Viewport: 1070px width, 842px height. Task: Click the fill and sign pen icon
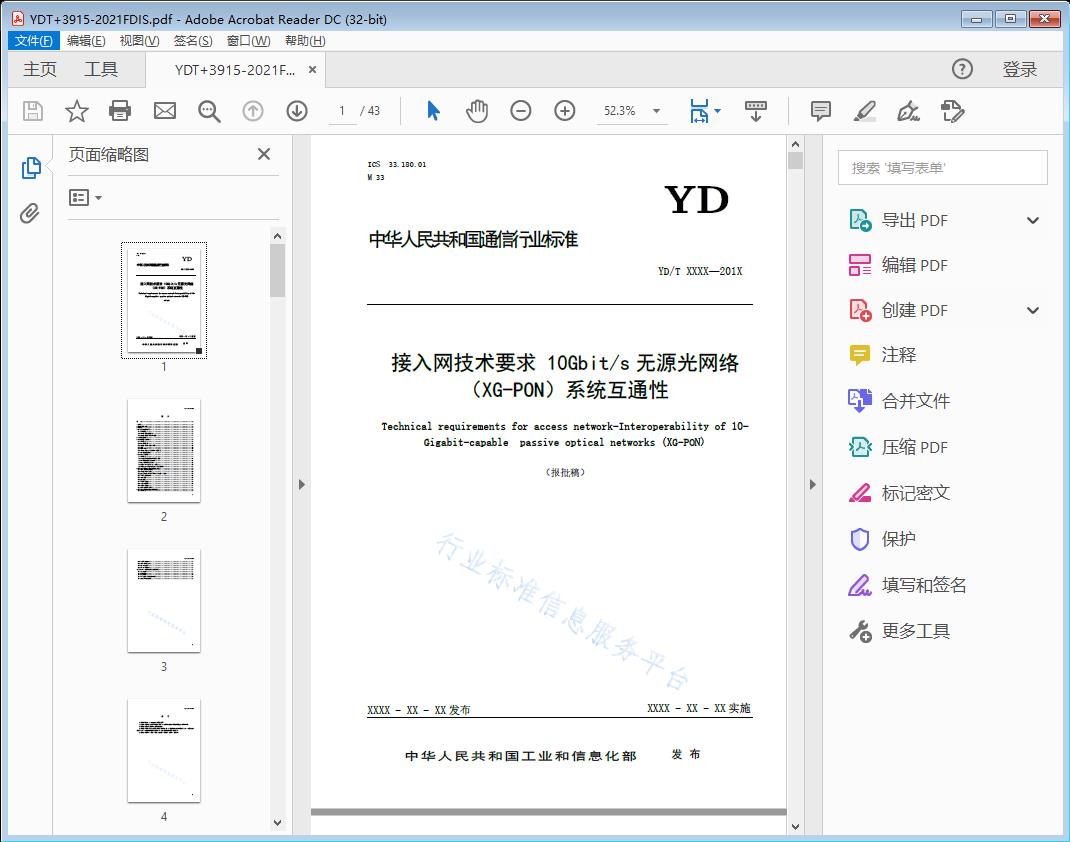pyautogui.click(x=908, y=111)
